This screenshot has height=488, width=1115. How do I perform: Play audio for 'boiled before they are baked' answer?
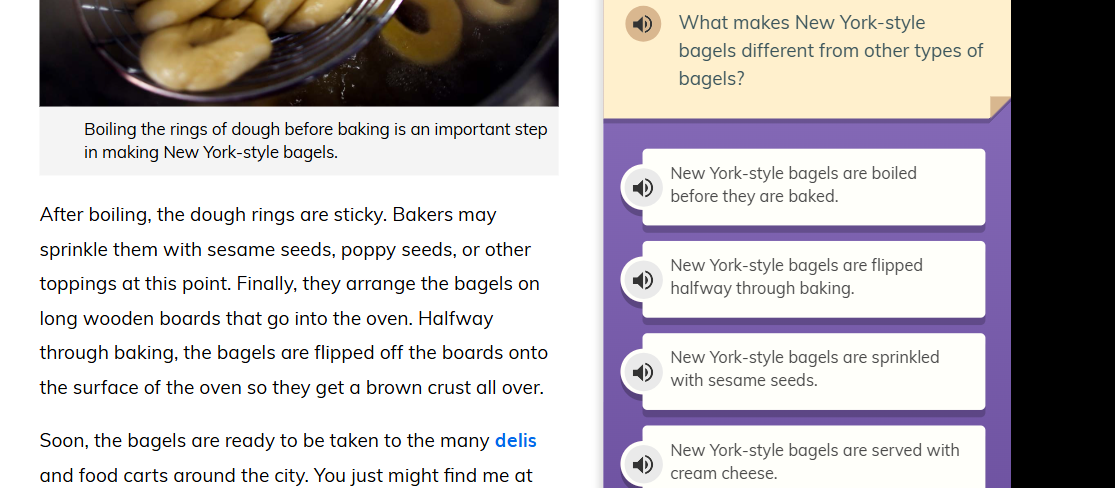[643, 187]
